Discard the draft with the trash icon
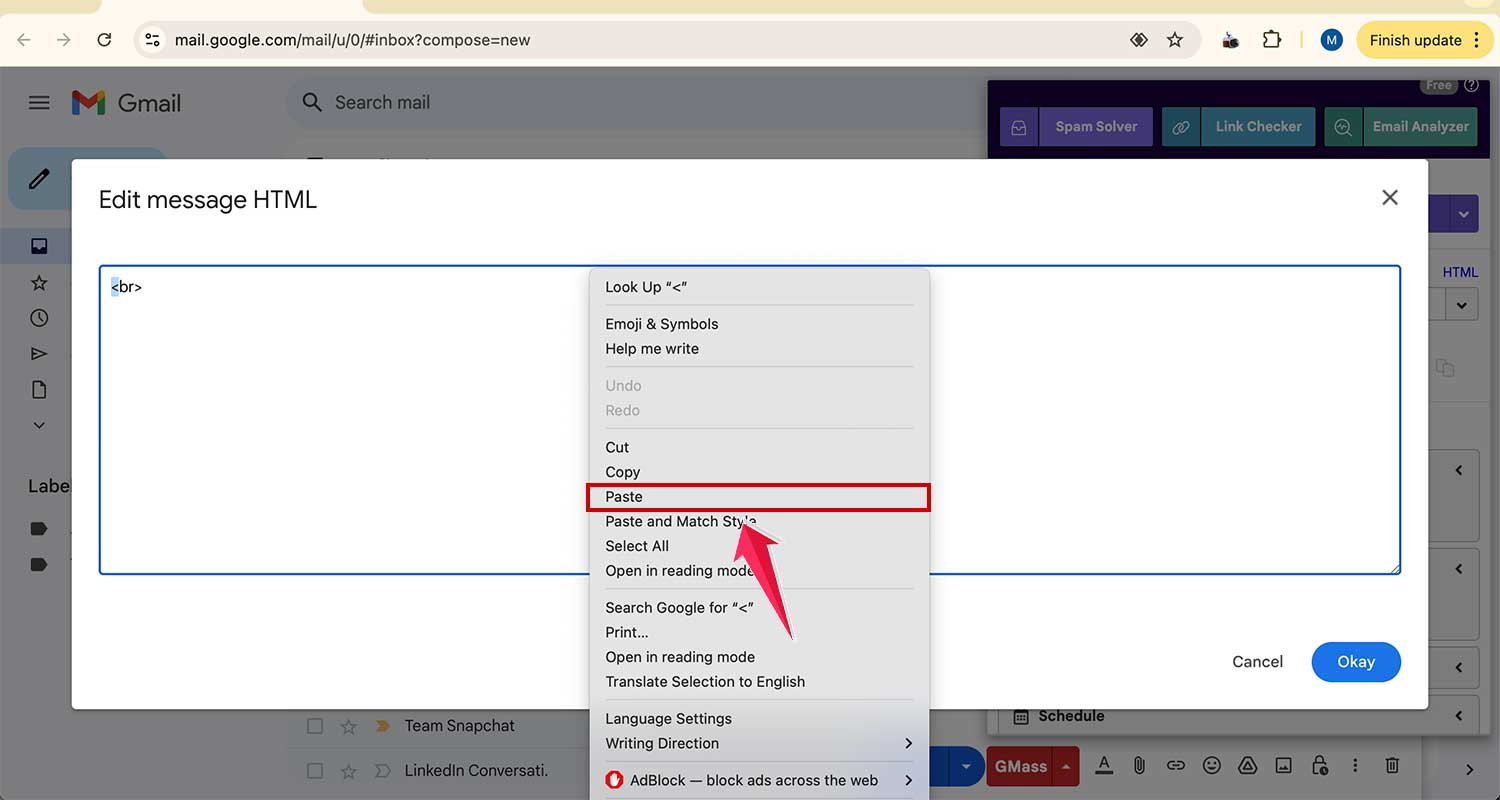The width and height of the screenshot is (1500, 800). pos(1391,765)
